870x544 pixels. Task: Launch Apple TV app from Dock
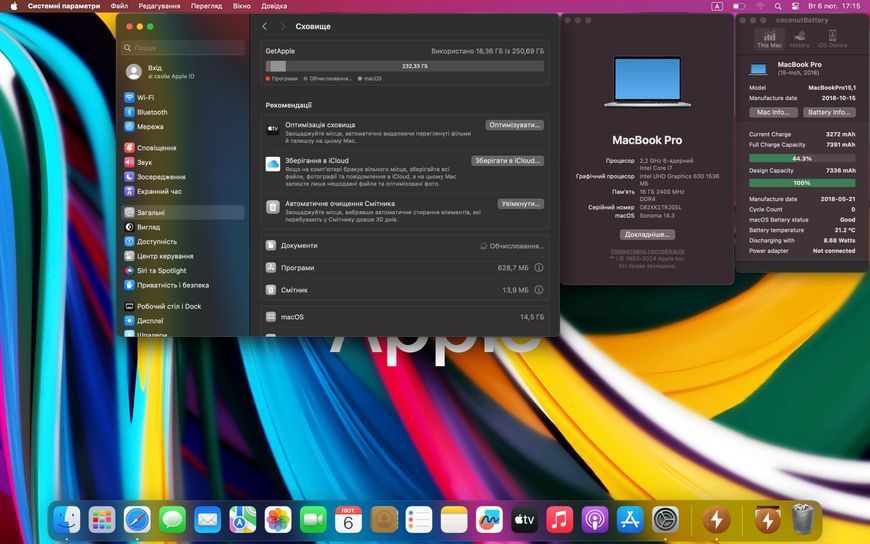524,520
